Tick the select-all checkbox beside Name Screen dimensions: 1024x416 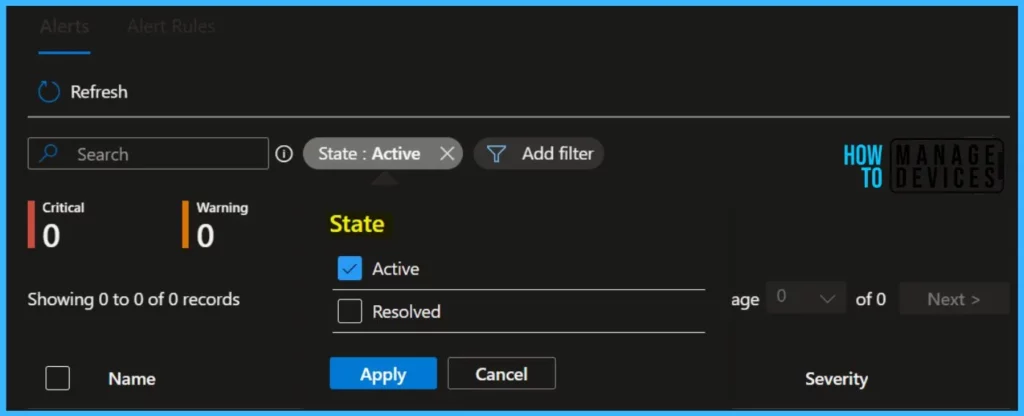coord(57,378)
